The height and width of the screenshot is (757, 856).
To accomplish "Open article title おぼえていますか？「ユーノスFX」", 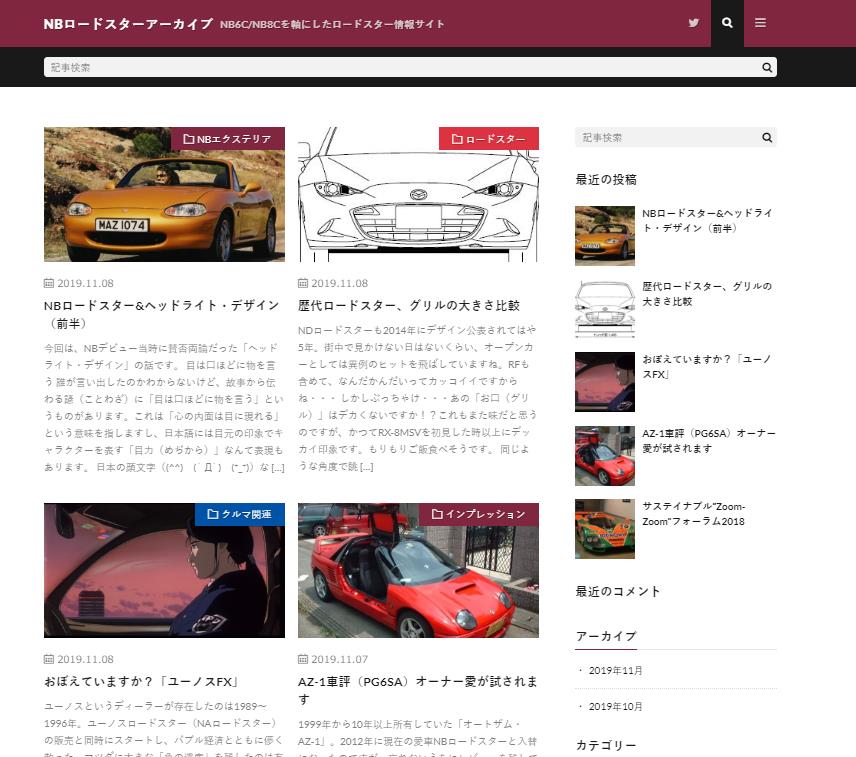I will tap(142, 682).
